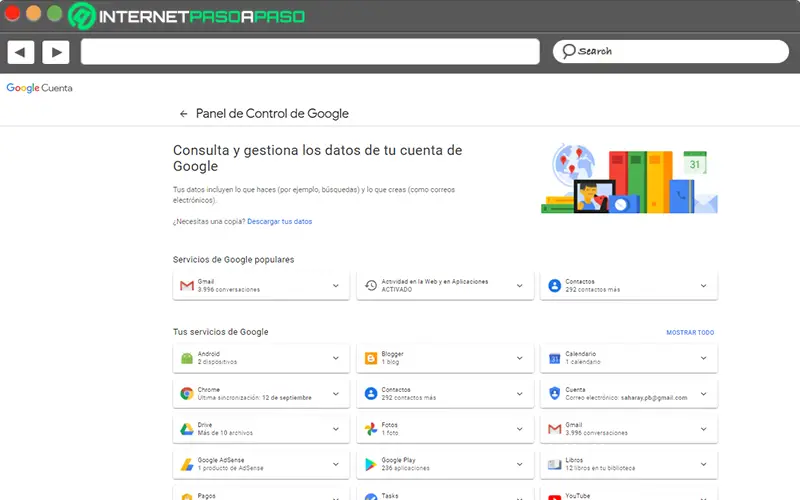Image resolution: width=800 pixels, height=500 pixels.
Task: Click MOSTRAR TODO to show all services
Action: [690, 332]
